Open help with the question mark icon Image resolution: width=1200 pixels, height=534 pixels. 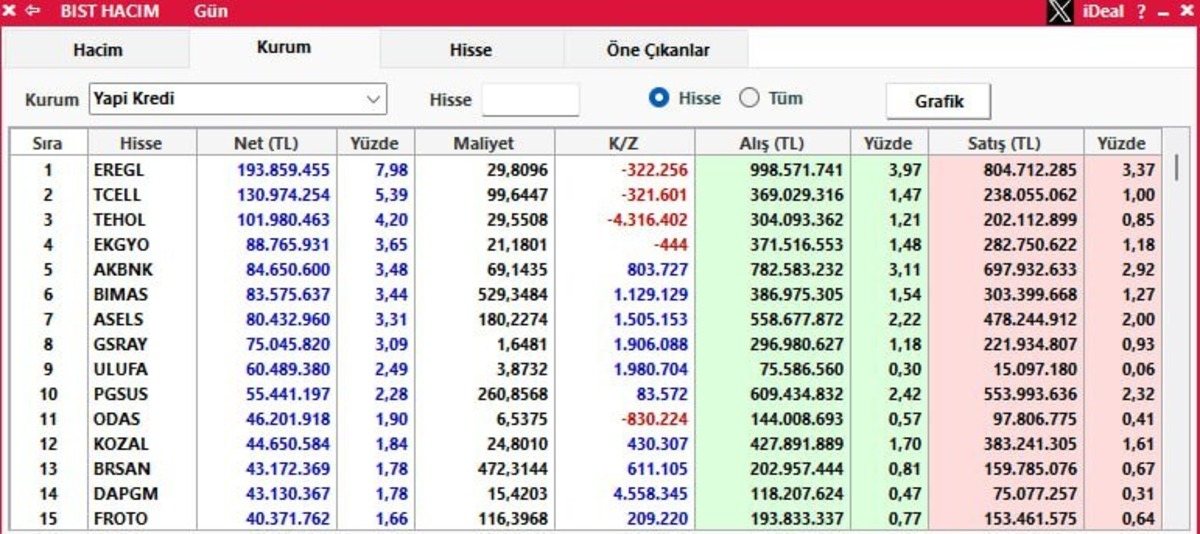pyautogui.click(x=1141, y=12)
